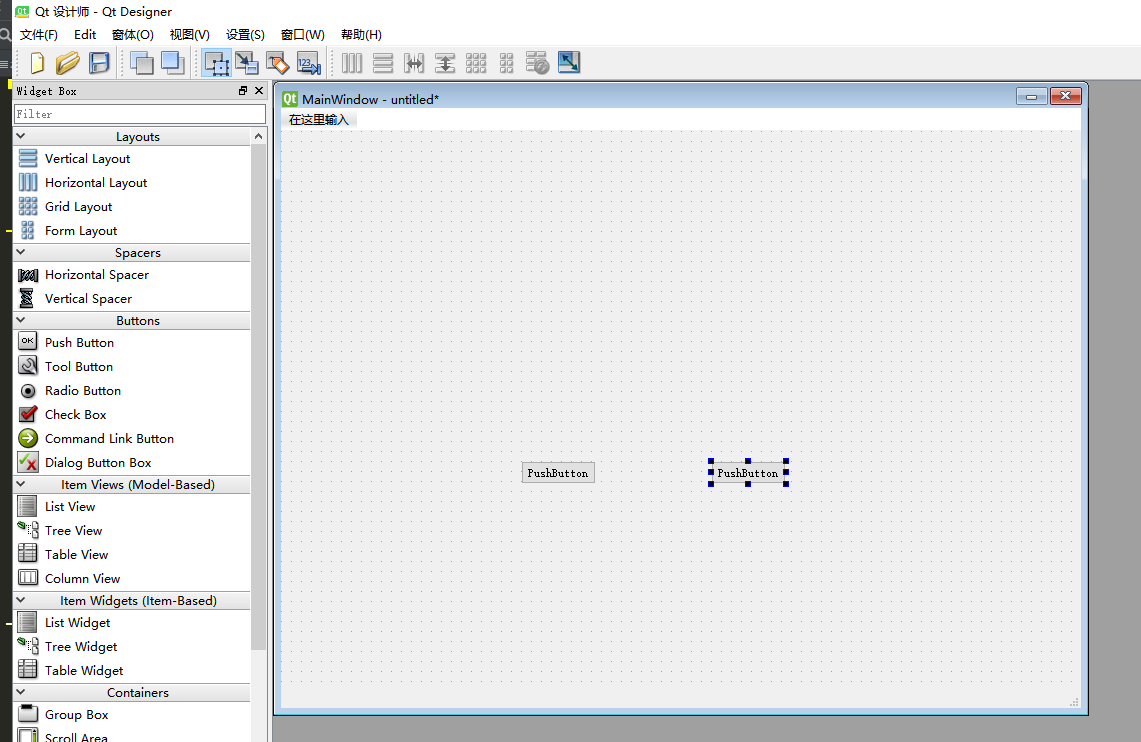Collapse the Buttons category

(x=21, y=320)
